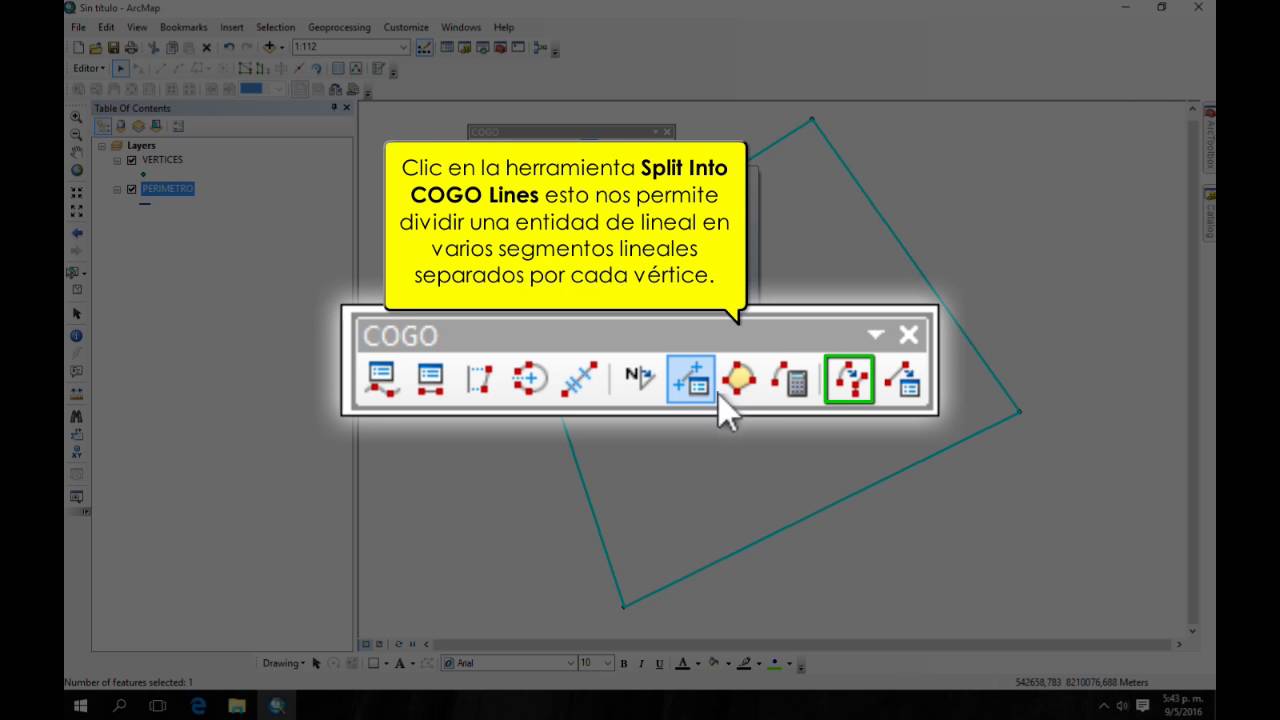1280x720 pixels.
Task: Open the Python window icon
Action: point(517,47)
